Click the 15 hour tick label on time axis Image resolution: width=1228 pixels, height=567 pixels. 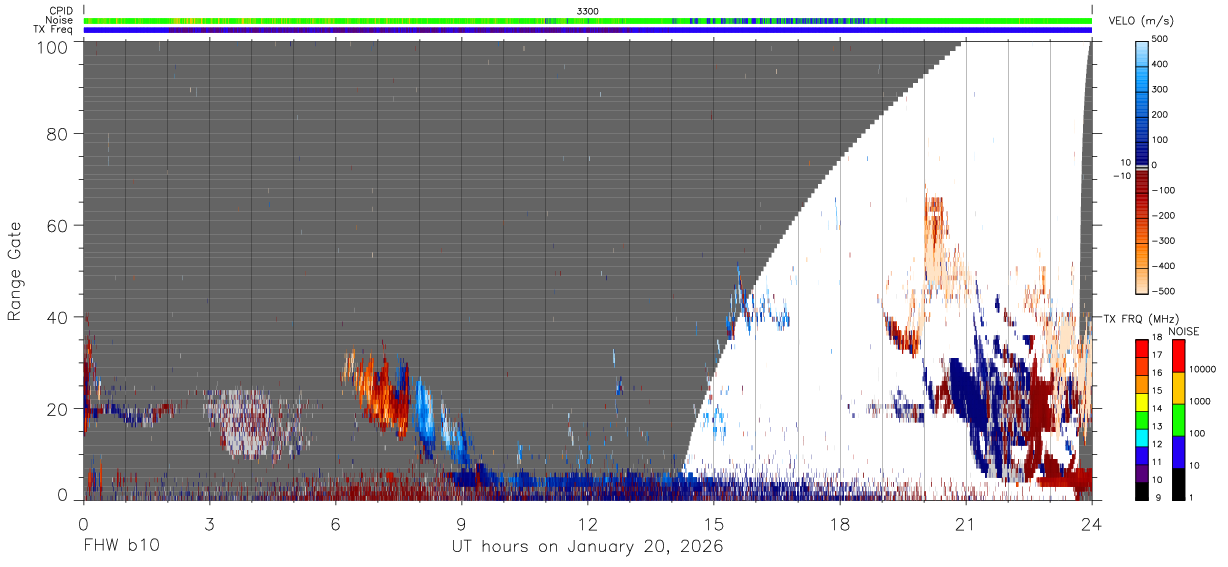click(x=713, y=524)
